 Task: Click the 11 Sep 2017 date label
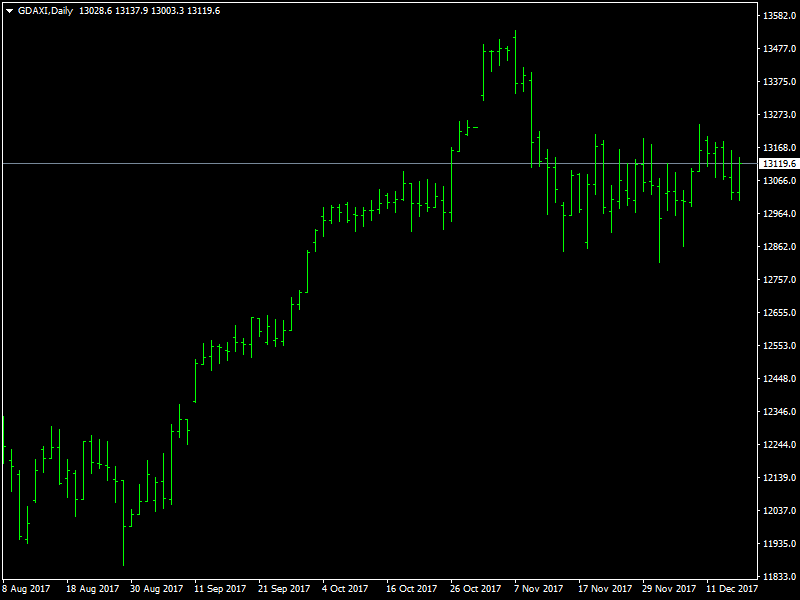[220, 589]
